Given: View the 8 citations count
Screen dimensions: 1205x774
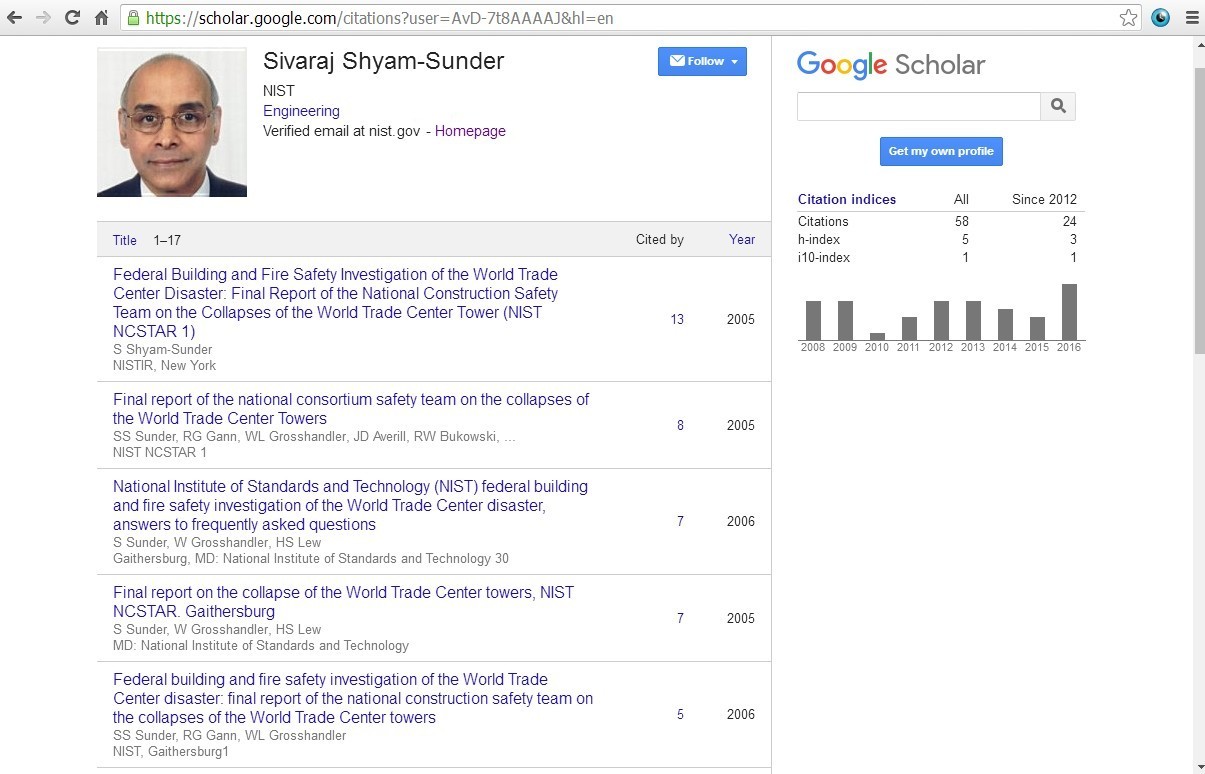Looking at the screenshot, I should [680, 425].
